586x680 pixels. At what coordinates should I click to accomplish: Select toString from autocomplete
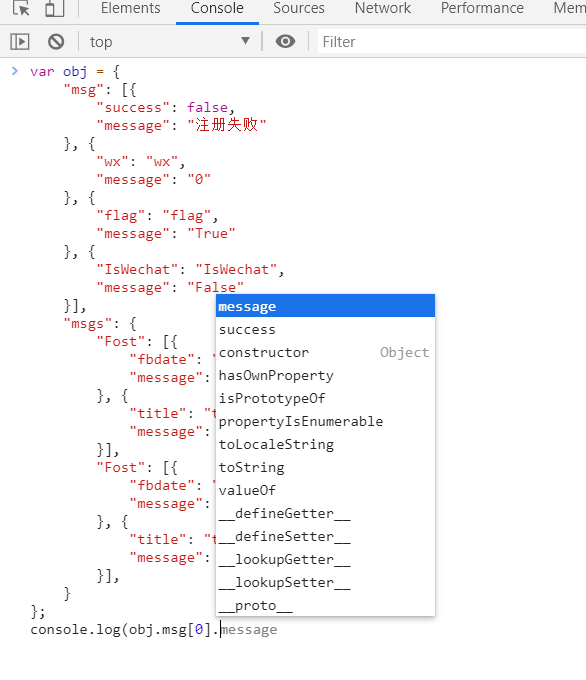pos(325,467)
